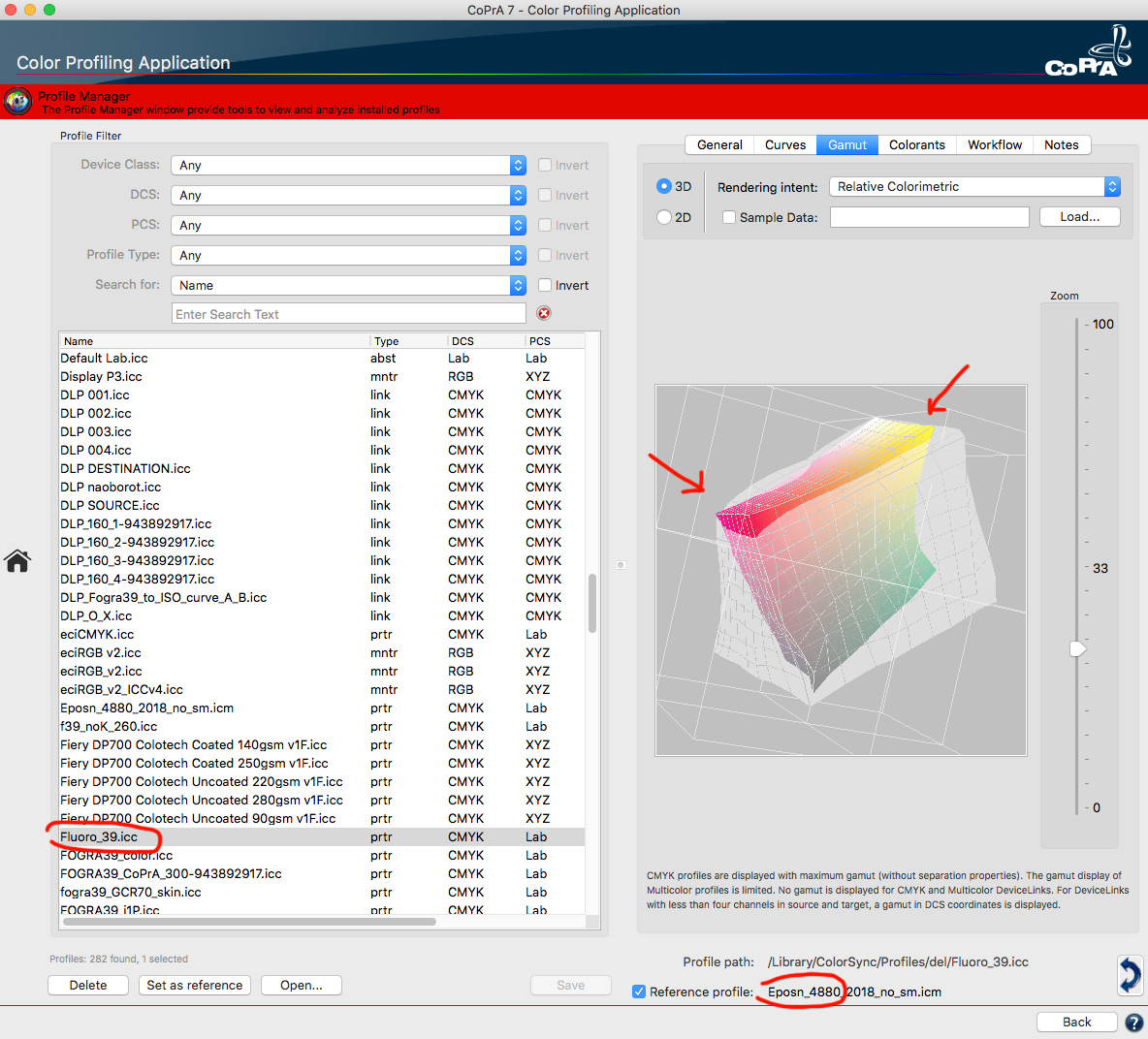Enable Invert checkbox for Search for
Viewport: 1148px width, 1039px height.
(545, 285)
